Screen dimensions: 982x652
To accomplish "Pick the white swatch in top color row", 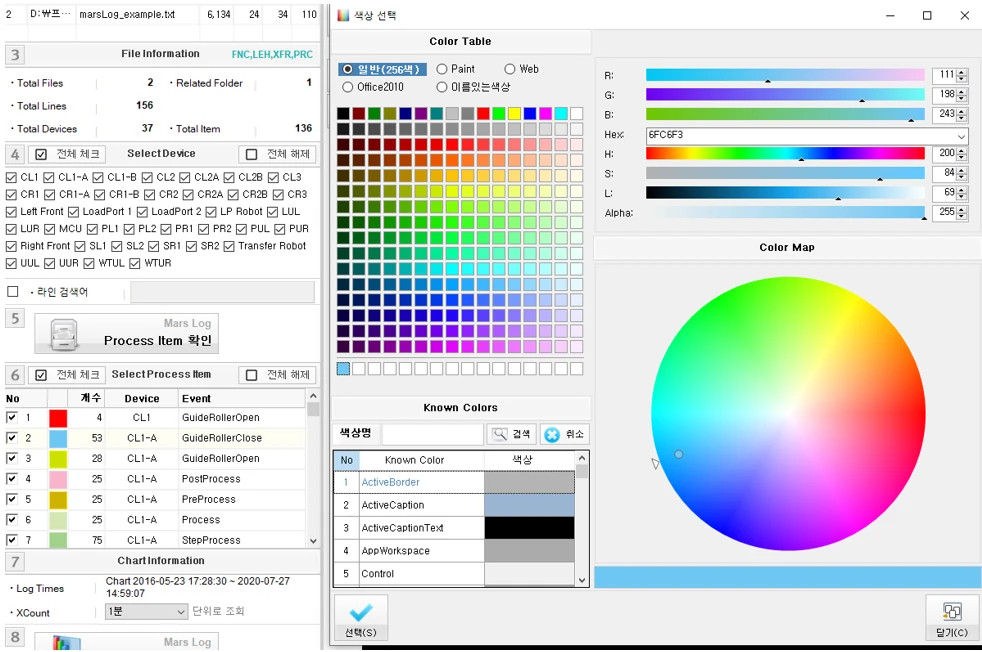I will (x=576, y=113).
